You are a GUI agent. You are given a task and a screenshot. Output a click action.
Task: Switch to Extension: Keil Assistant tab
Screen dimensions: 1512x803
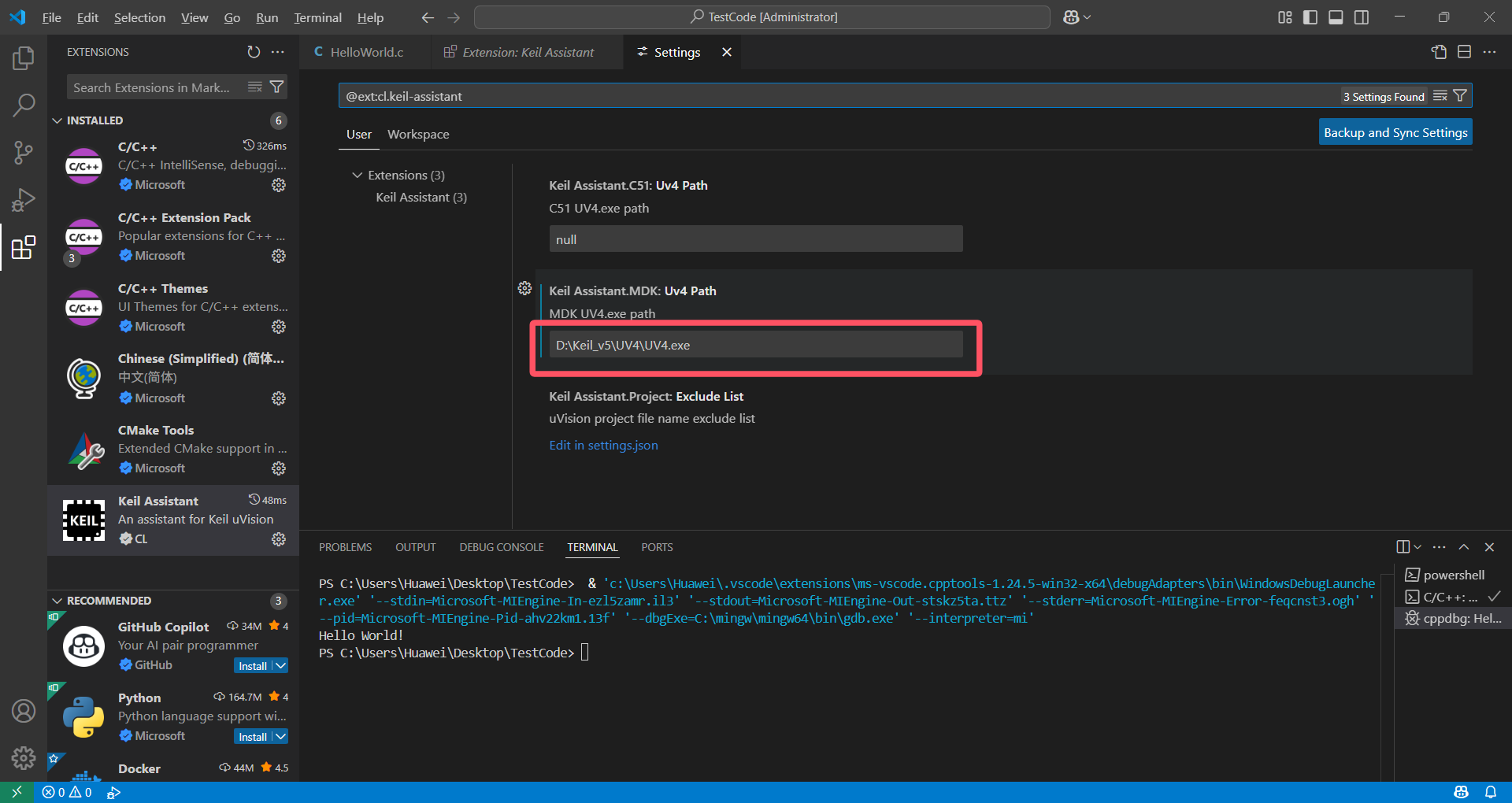click(528, 52)
